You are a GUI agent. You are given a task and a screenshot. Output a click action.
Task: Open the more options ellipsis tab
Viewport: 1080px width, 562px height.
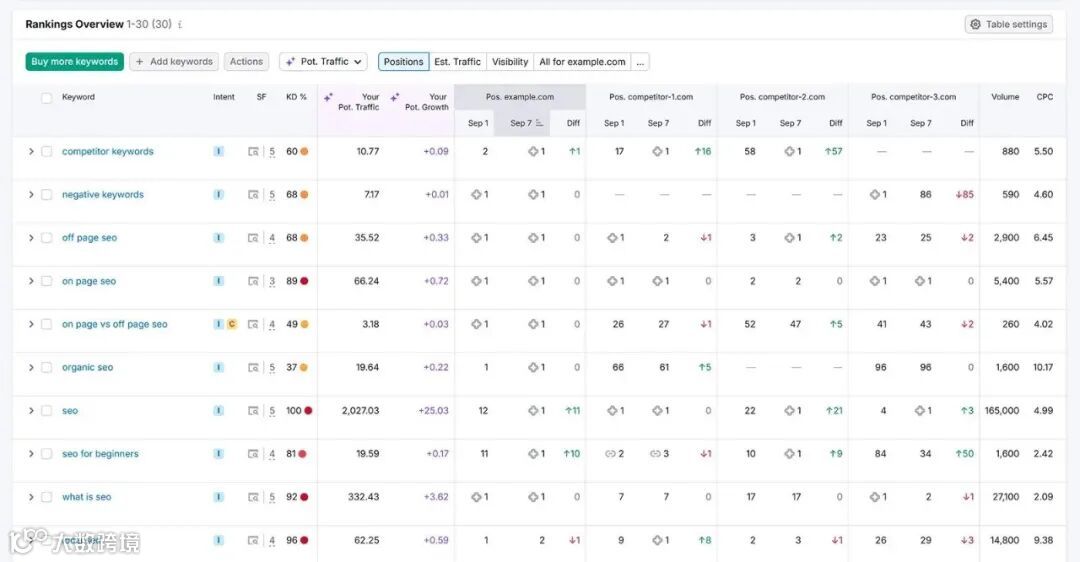point(640,61)
